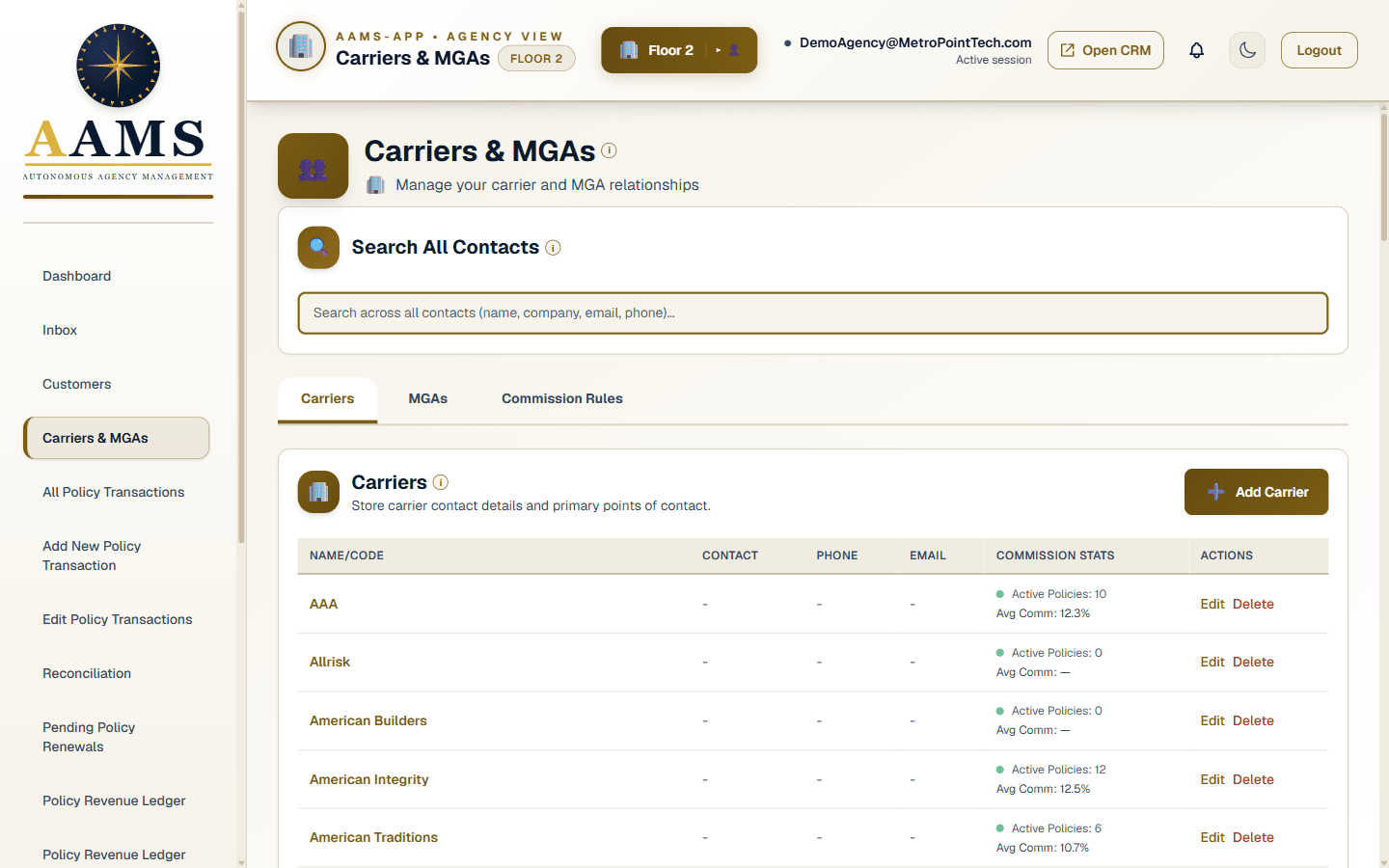Open the Allrisk carrier name
Viewport: 1389px width, 868px height.
point(330,663)
